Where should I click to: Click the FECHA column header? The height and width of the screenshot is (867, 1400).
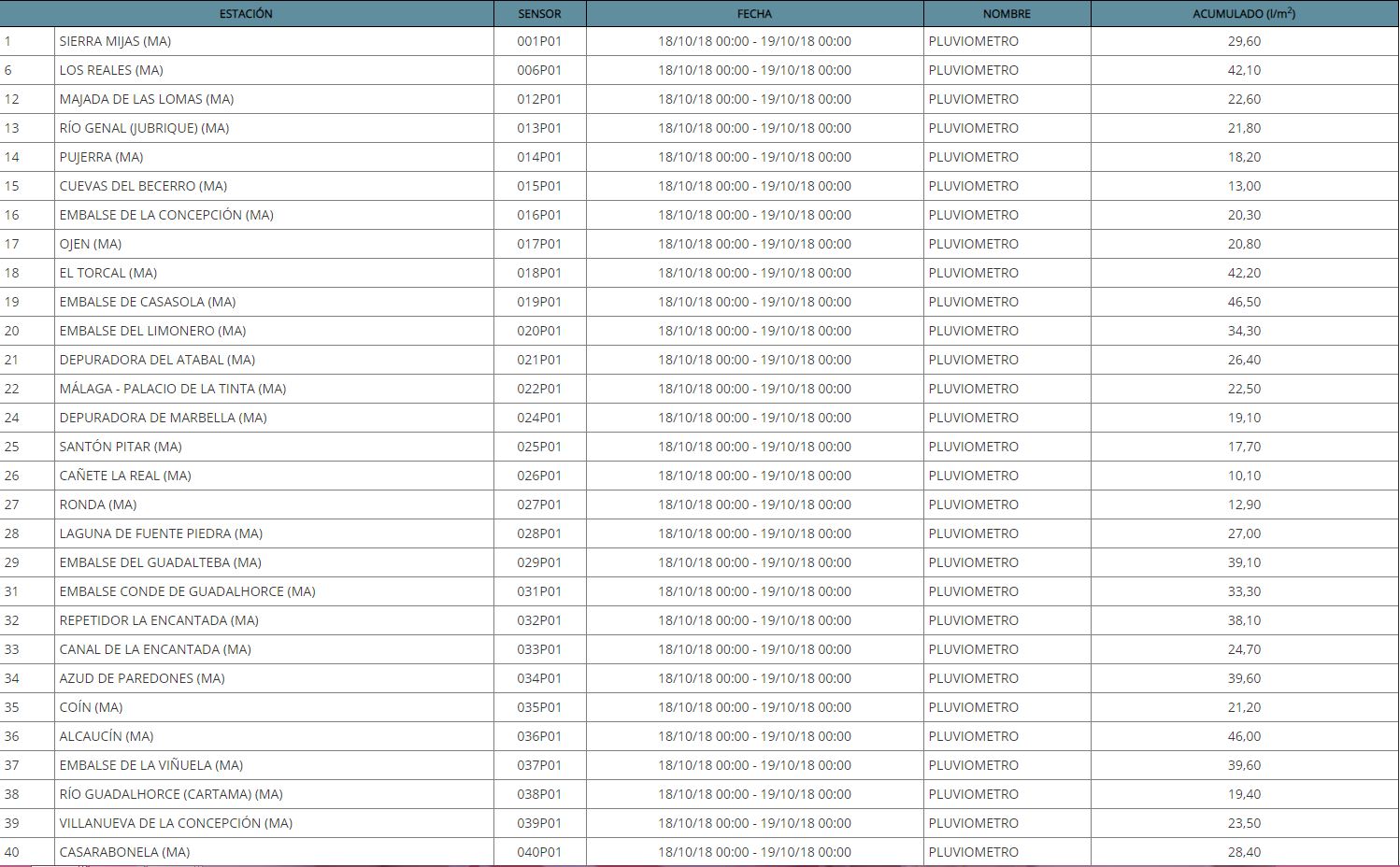pos(754,14)
